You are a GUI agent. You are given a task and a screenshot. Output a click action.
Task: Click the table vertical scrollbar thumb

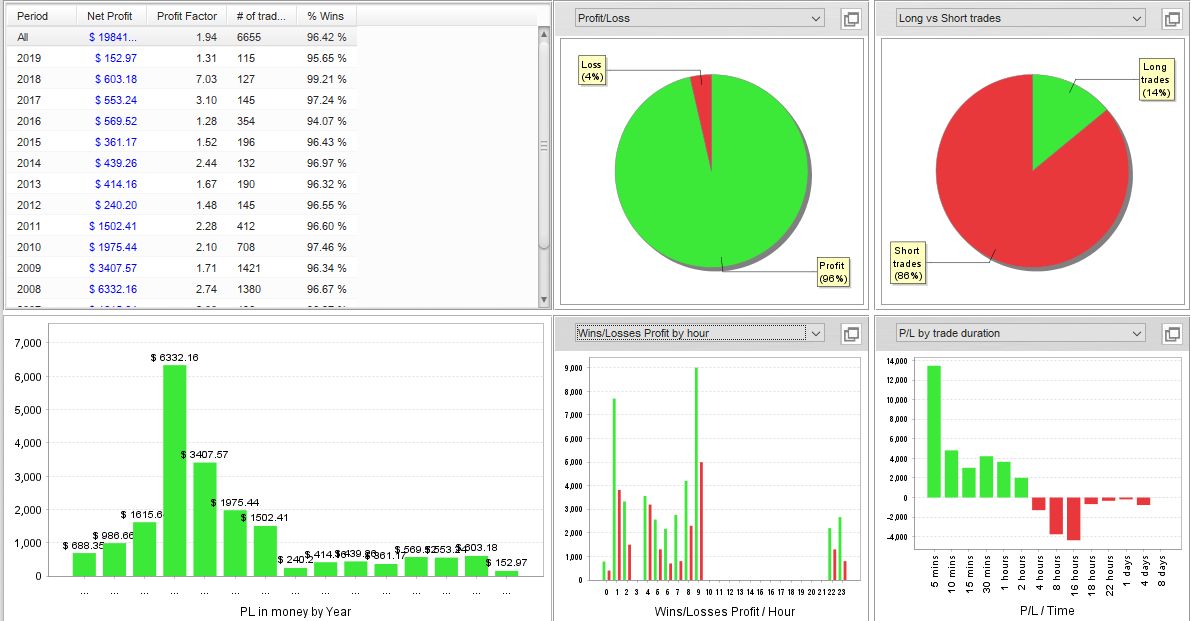544,145
